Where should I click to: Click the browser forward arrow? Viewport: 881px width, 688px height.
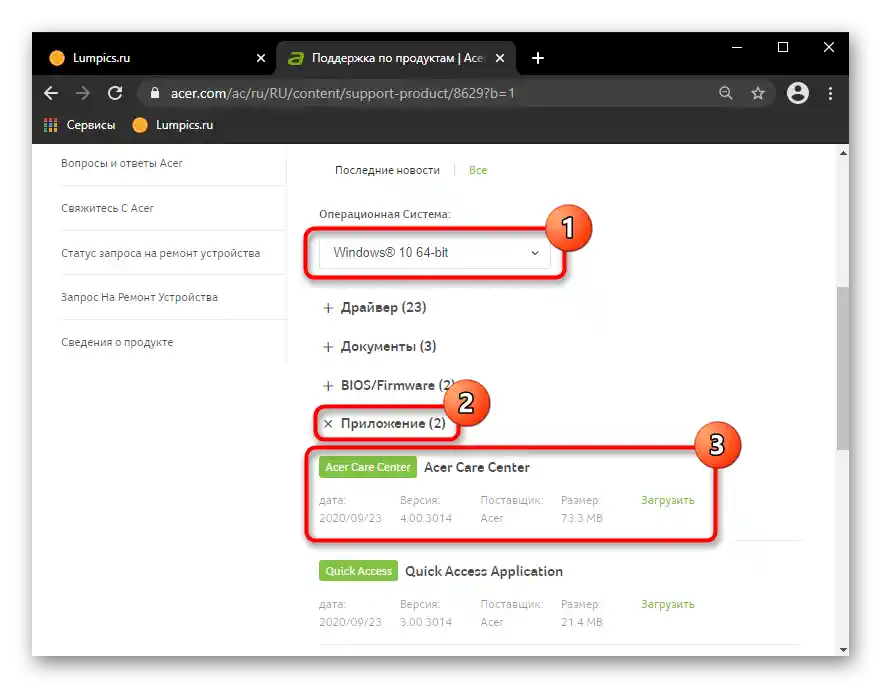click(x=83, y=93)
